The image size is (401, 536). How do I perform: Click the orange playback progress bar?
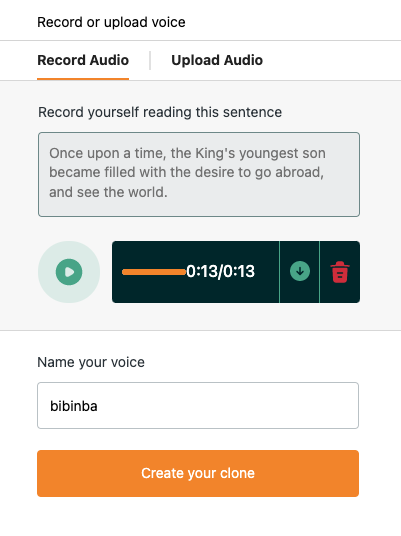[x=154, y=272]
